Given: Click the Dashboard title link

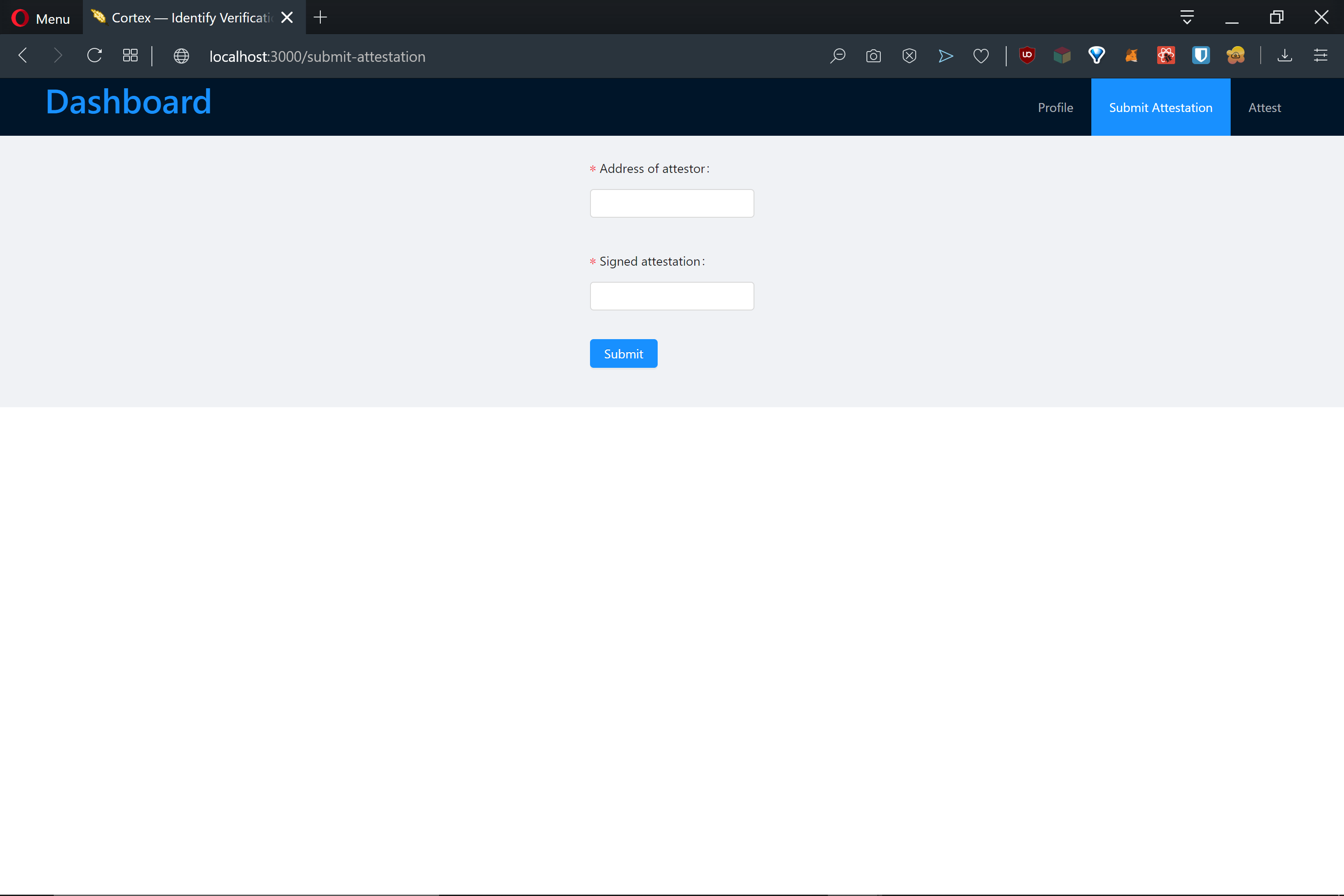Looking at the screenshot, I should [129, 102].
